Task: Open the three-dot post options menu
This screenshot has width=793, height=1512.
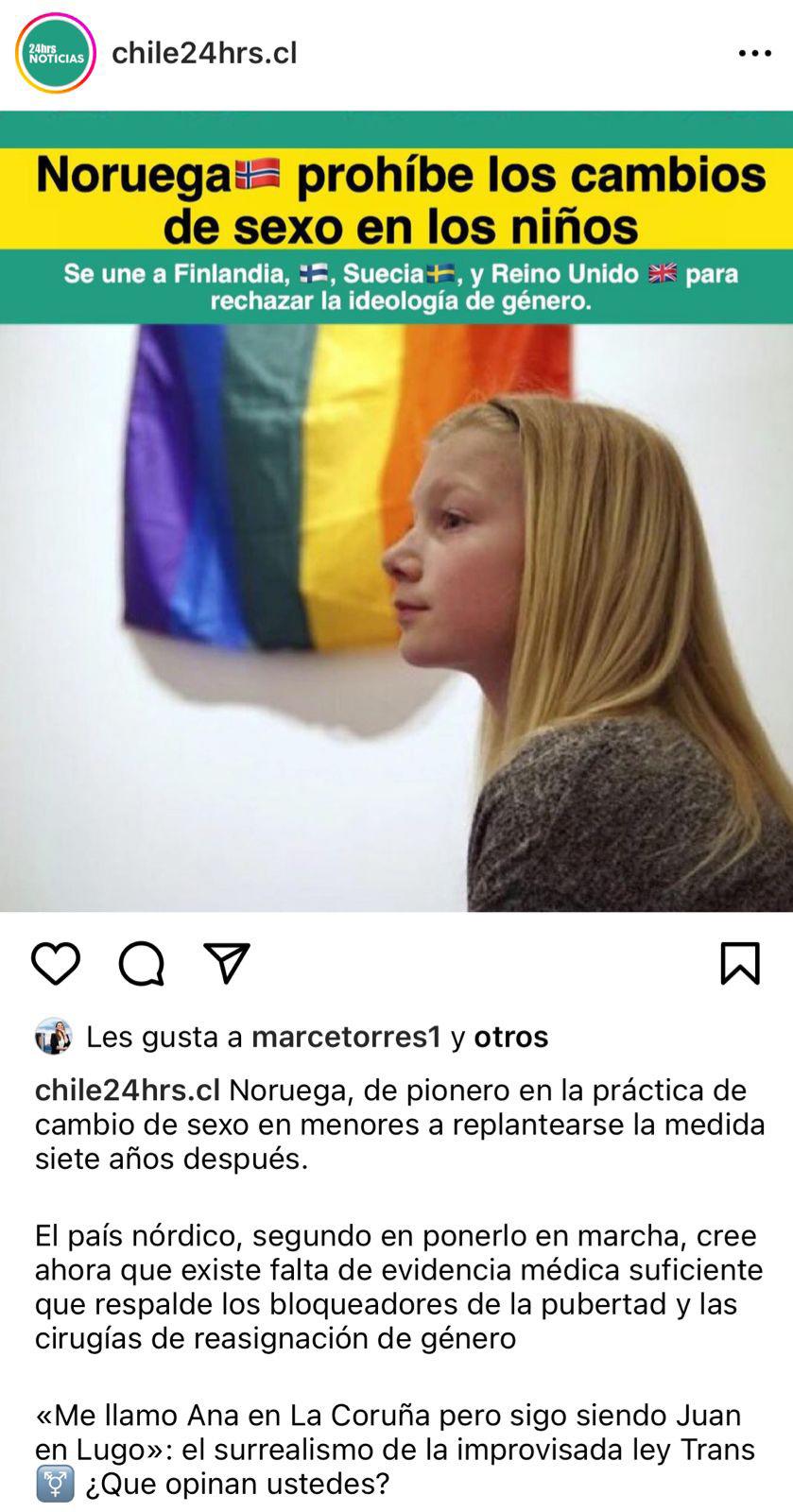Action: 754,54
